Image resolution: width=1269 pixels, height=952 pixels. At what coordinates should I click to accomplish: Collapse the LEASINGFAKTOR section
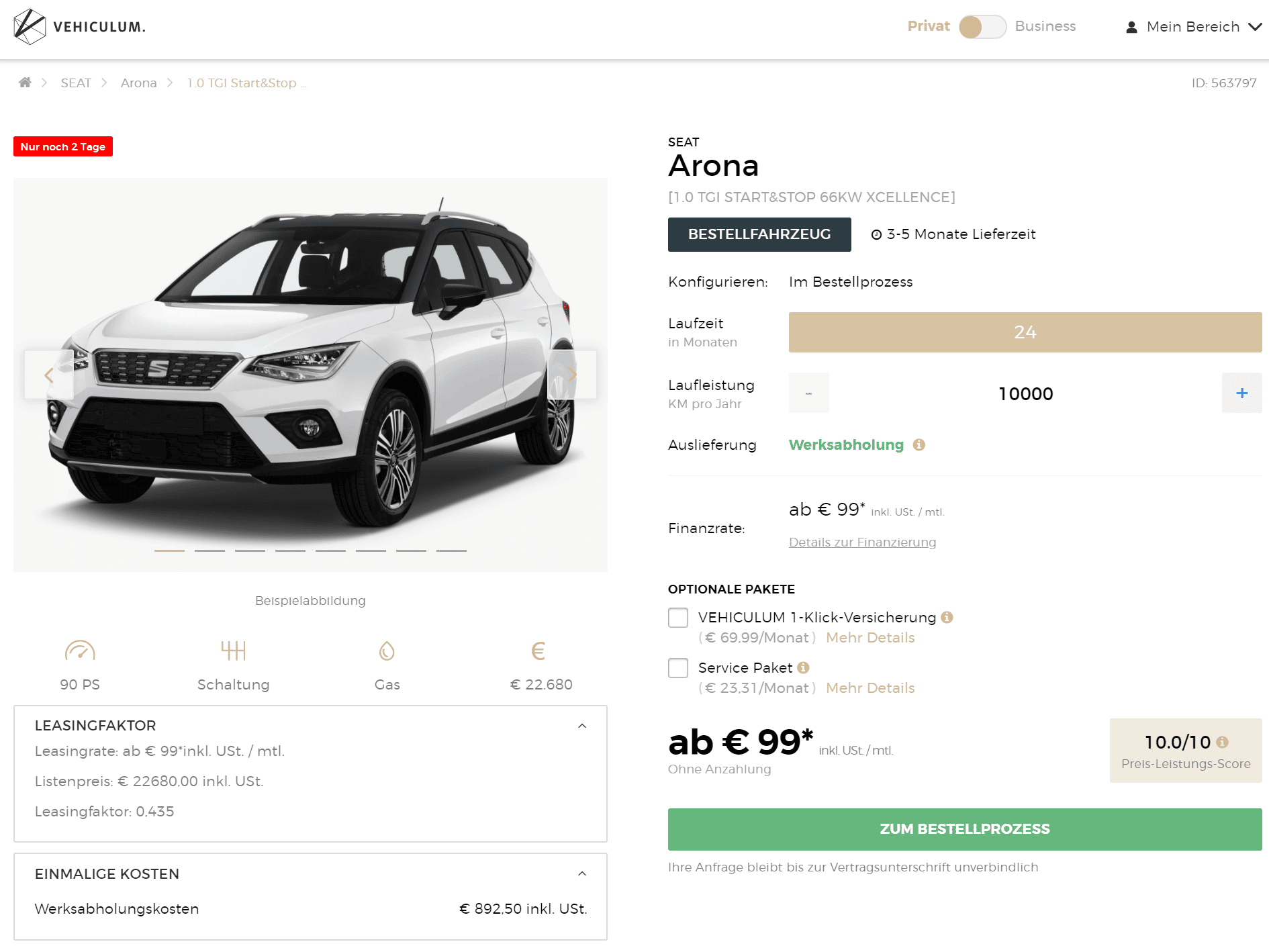pos(582,726)
